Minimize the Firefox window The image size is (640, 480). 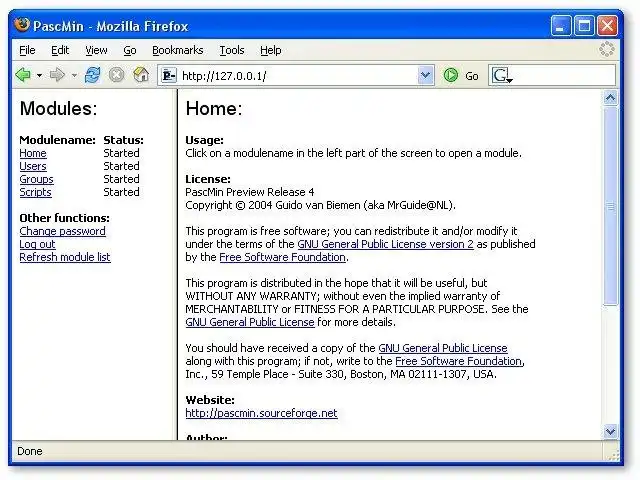(560, 26)
